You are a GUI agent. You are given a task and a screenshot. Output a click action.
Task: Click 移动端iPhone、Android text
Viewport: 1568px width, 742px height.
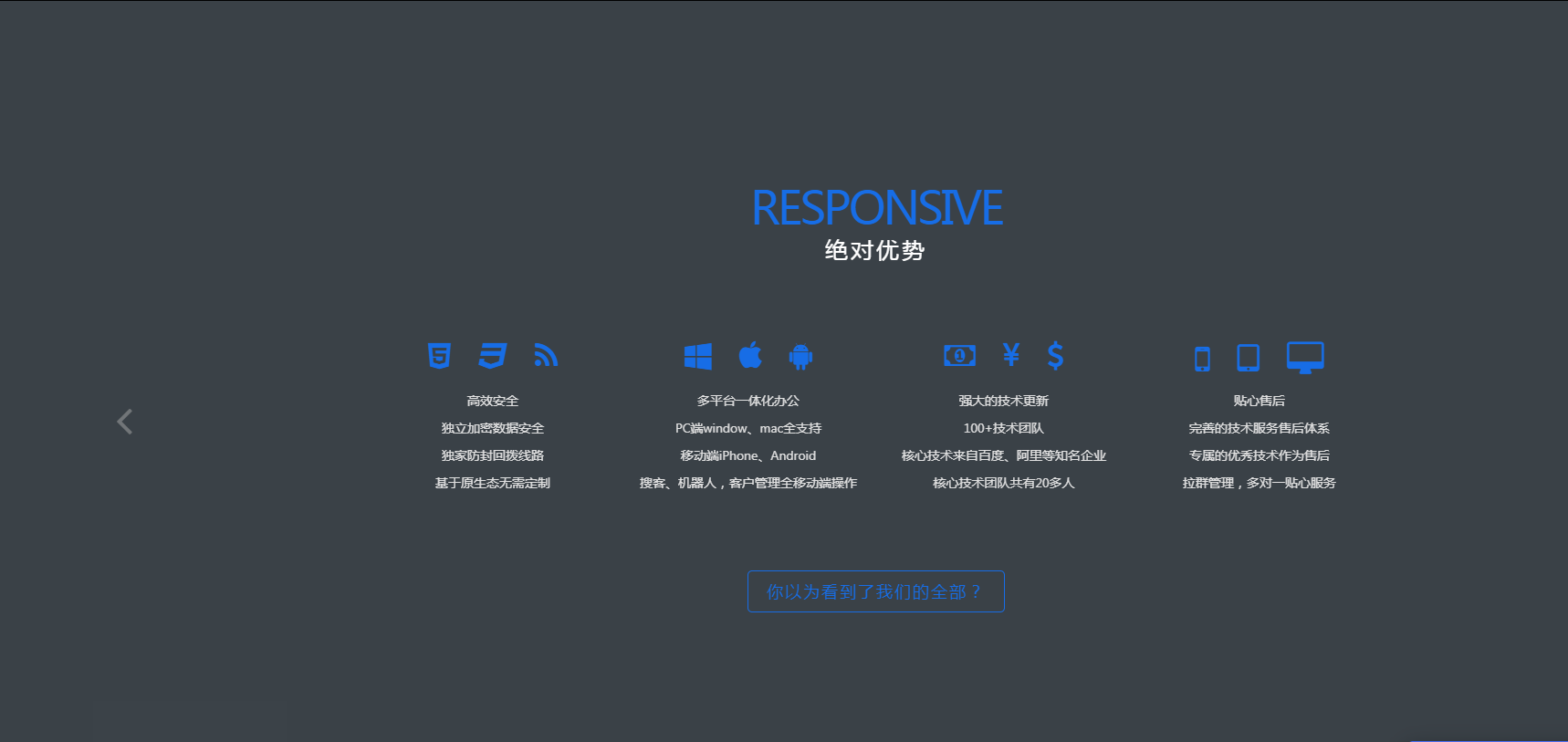748,455
